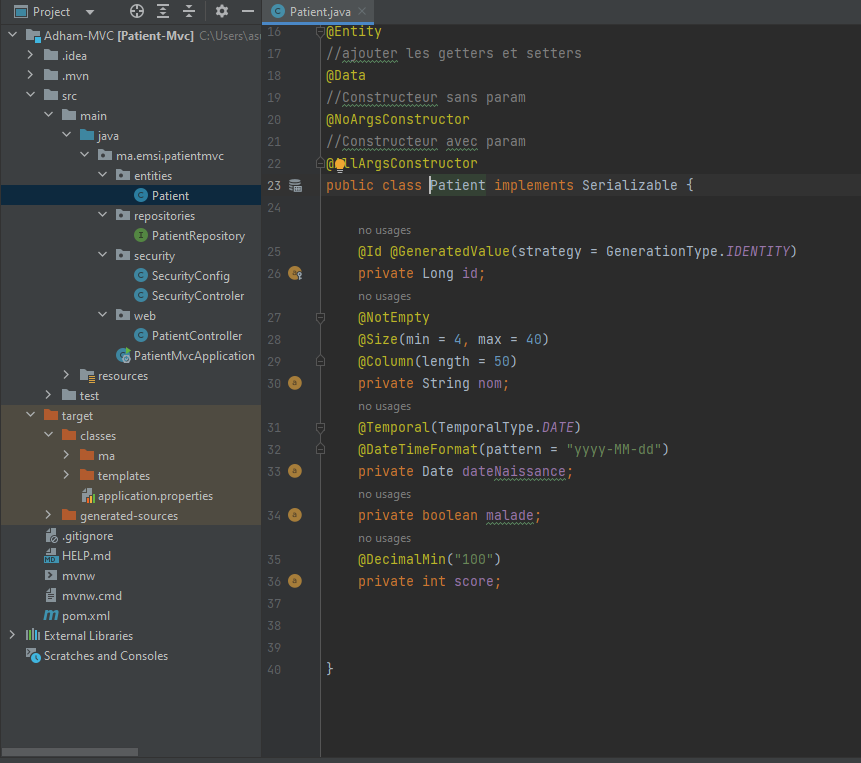The height and width of the screenshot is (763, 861).
Task: Open Project panel settings gear
Action: [x=222, y=11]
